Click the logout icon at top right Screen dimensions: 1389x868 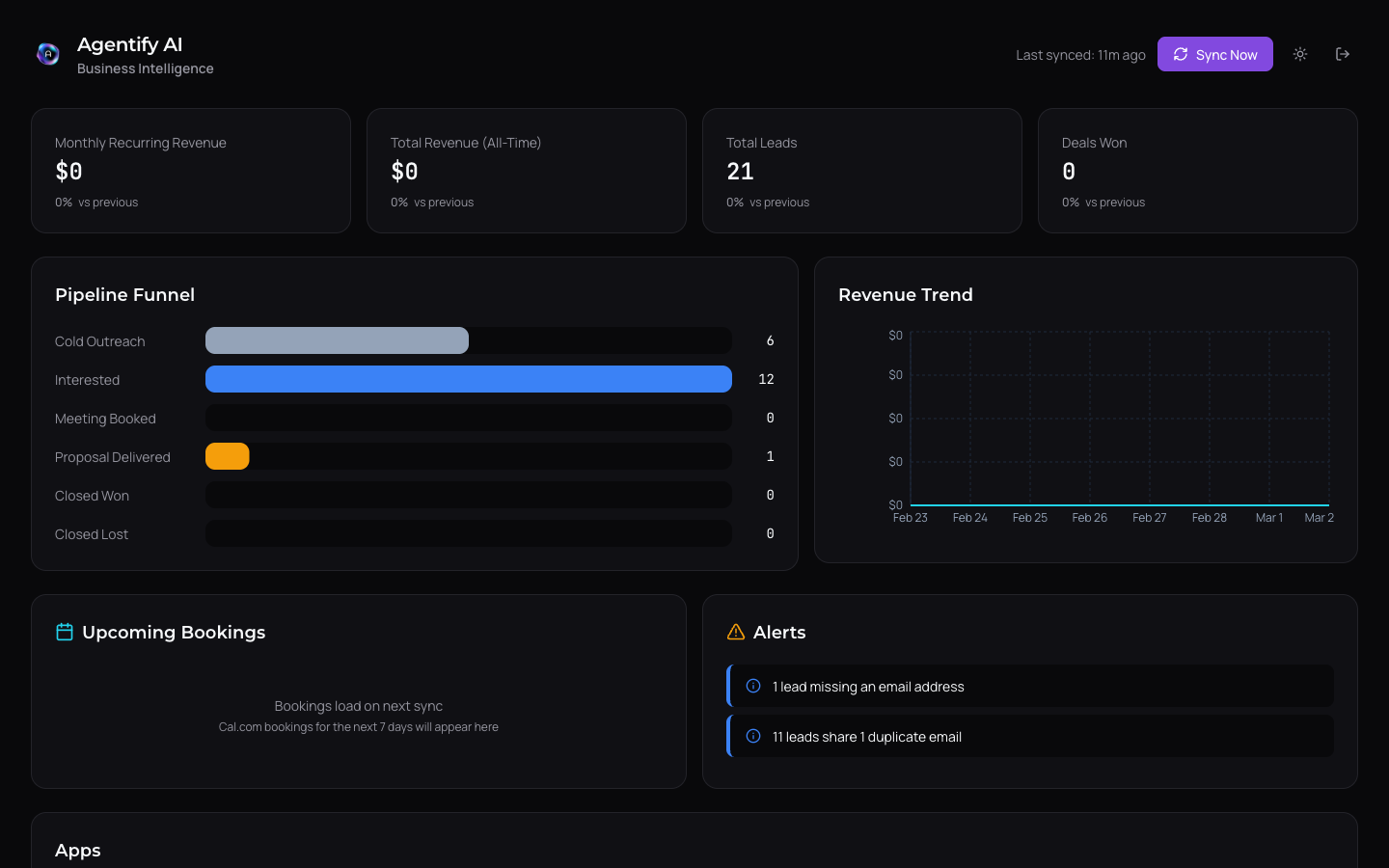coord(1343,54)
